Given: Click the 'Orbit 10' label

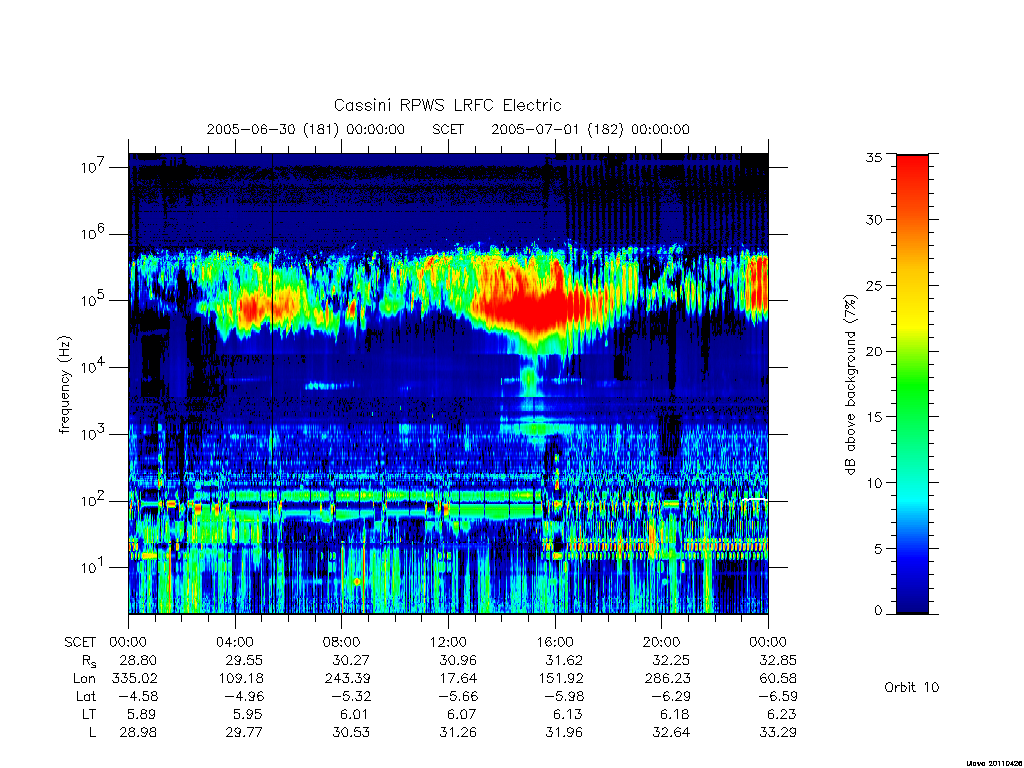Looking at the screenshot, I should click(912, 687).
